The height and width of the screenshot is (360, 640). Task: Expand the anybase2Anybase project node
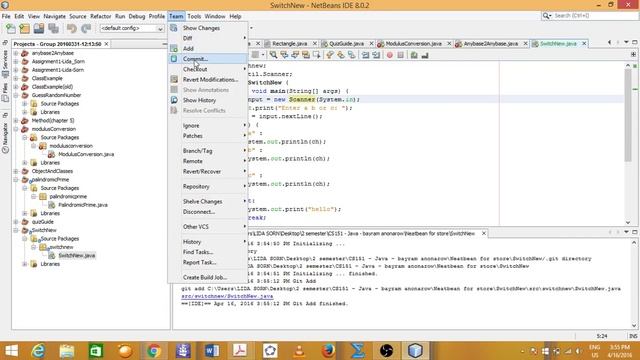(x=16, y=53)
